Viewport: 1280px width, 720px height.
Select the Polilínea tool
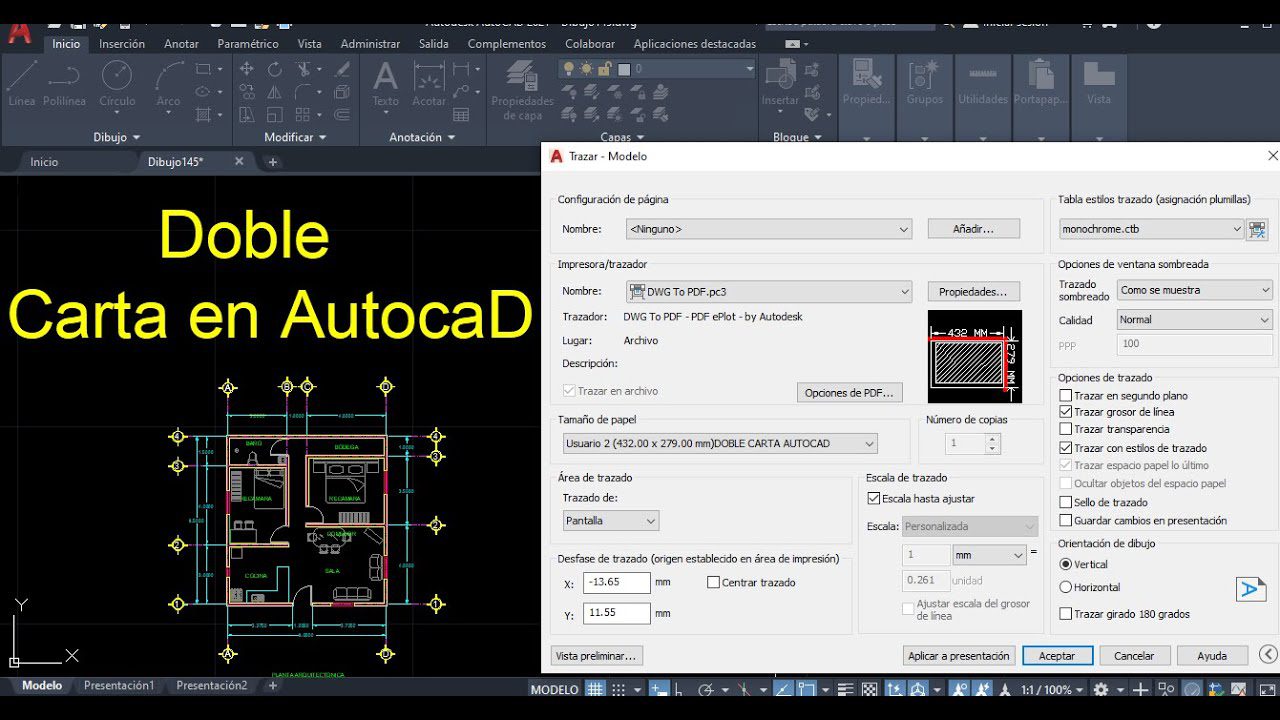point(63,85)
